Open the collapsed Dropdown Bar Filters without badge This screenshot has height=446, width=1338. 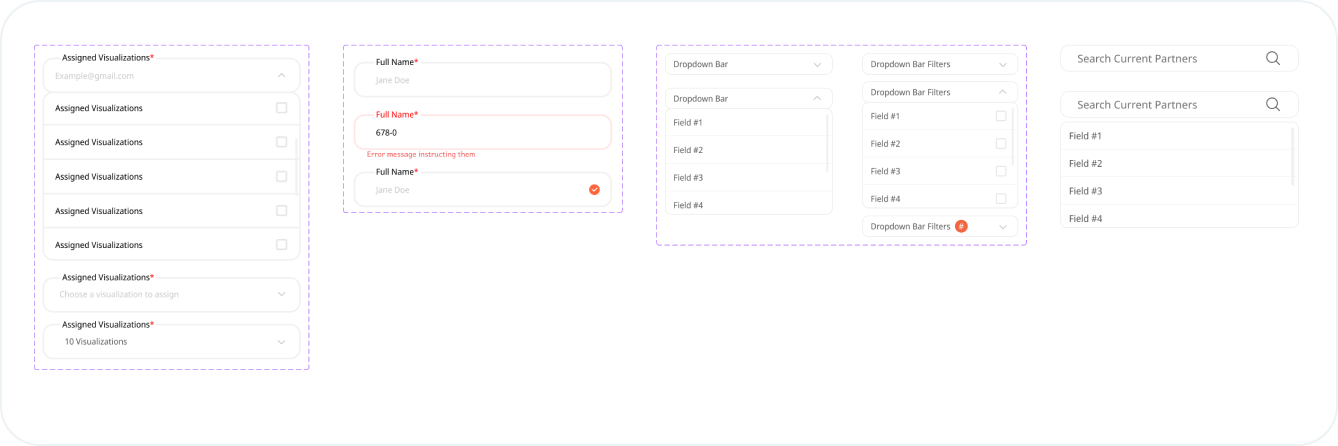tap(940, 64)
